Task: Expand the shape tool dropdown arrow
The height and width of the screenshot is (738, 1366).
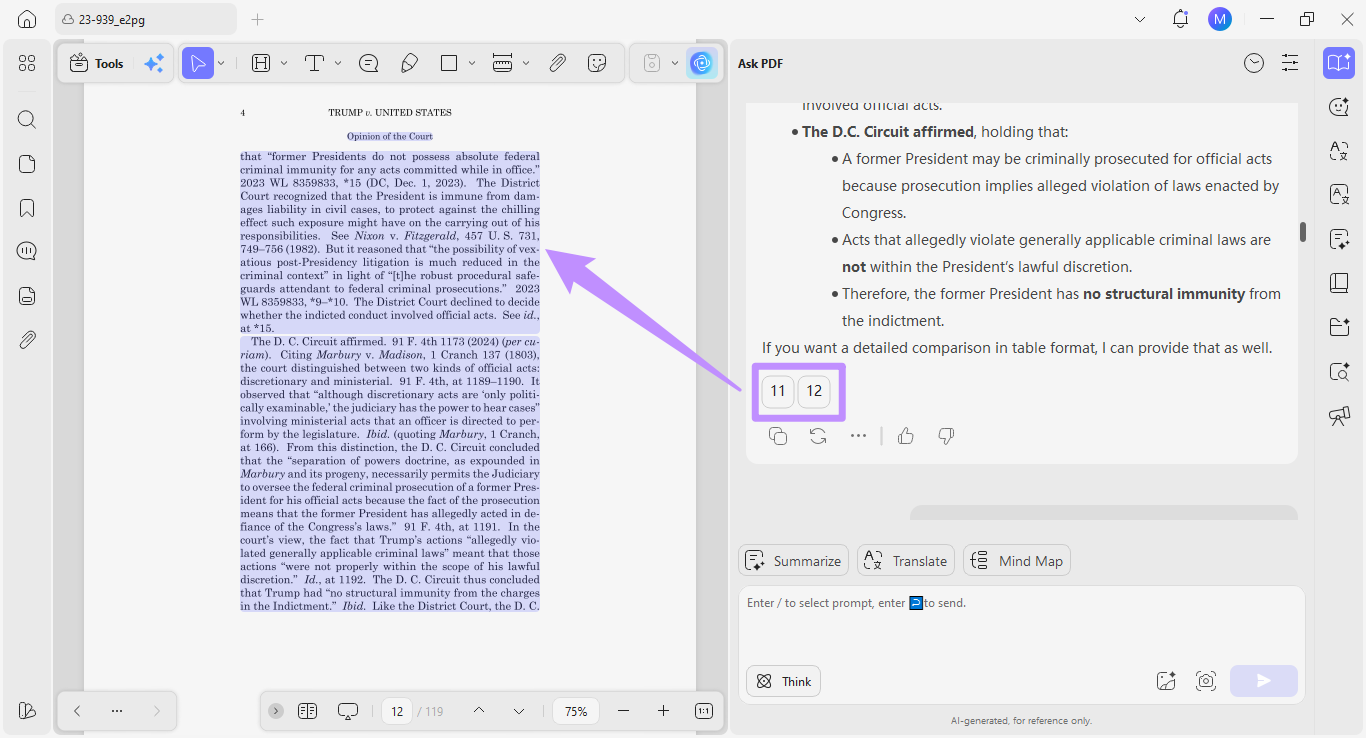Action: click(x=472, y=63)
